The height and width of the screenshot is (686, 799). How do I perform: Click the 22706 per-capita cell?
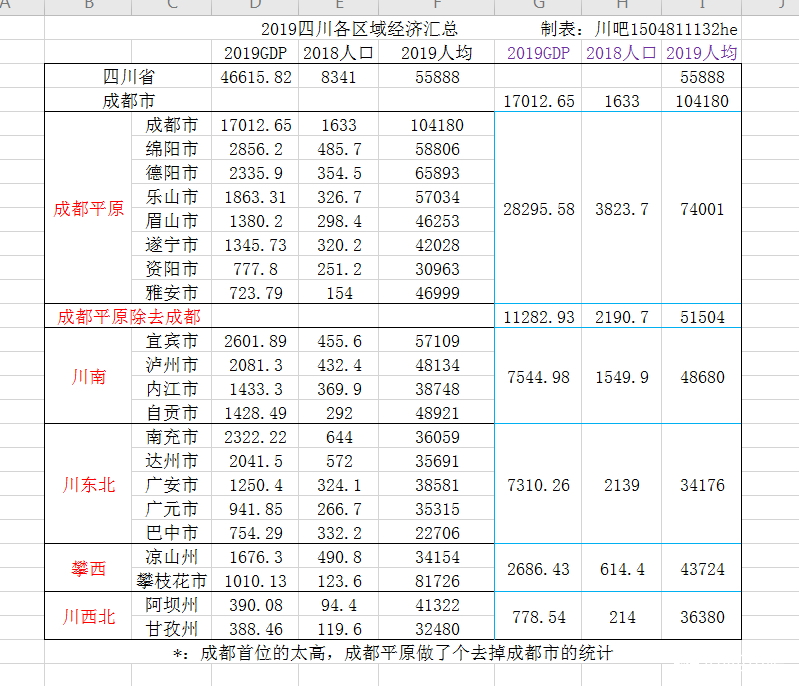(x=437, y=533)
